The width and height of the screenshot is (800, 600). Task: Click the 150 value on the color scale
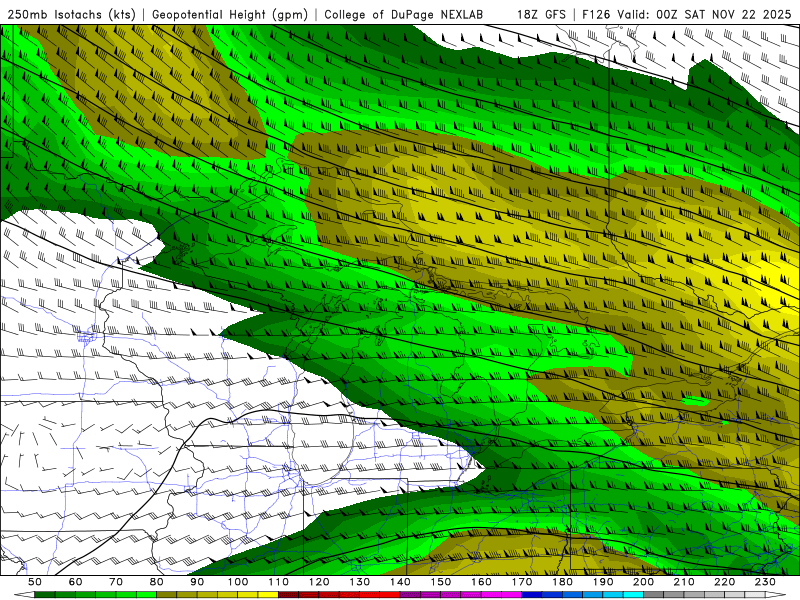[x=441, y=582]
